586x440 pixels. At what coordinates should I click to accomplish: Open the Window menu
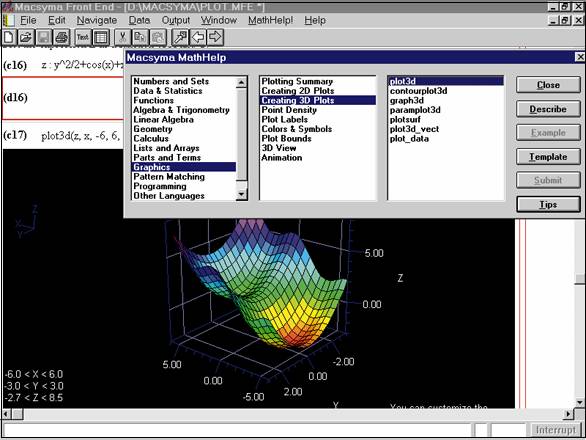point(219,21)
